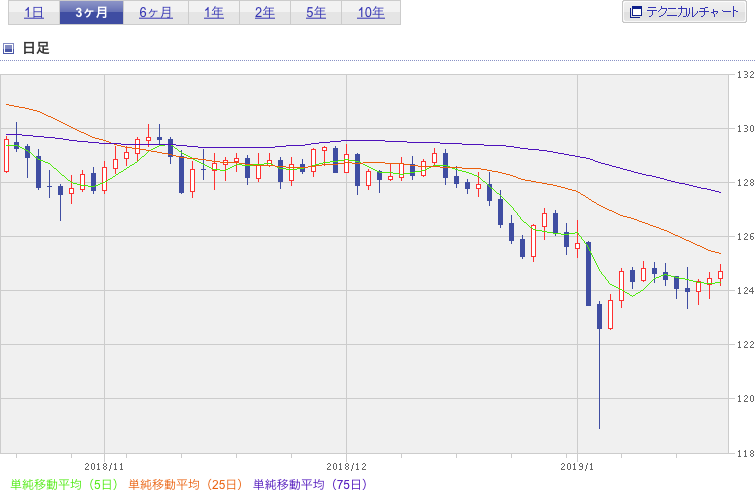This screenshot has width=755, height=493.
Task: Click the 2019/1 date axis label
Action: tap(577, 467)
